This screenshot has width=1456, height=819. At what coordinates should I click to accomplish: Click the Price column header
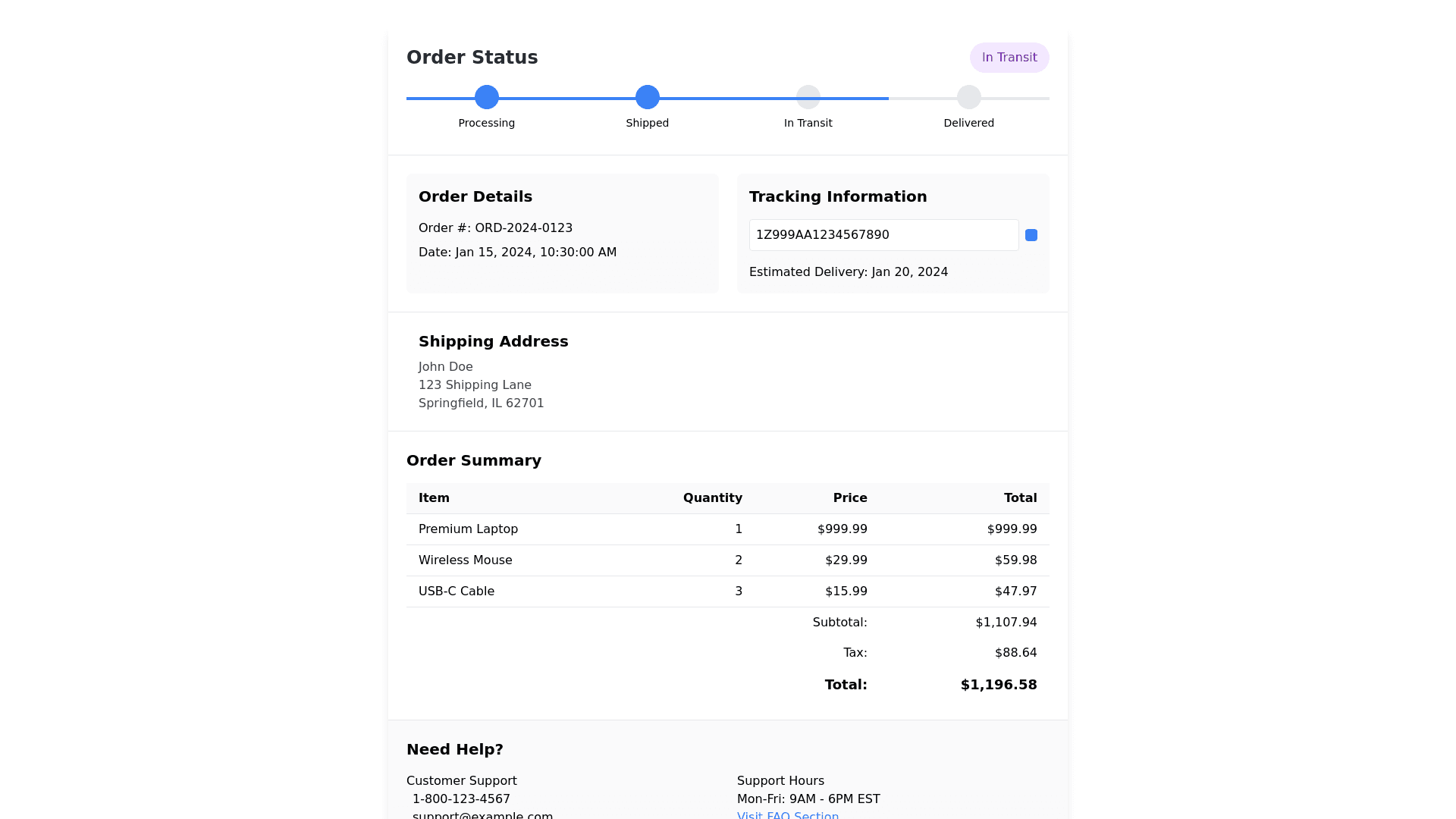point(849,498)
